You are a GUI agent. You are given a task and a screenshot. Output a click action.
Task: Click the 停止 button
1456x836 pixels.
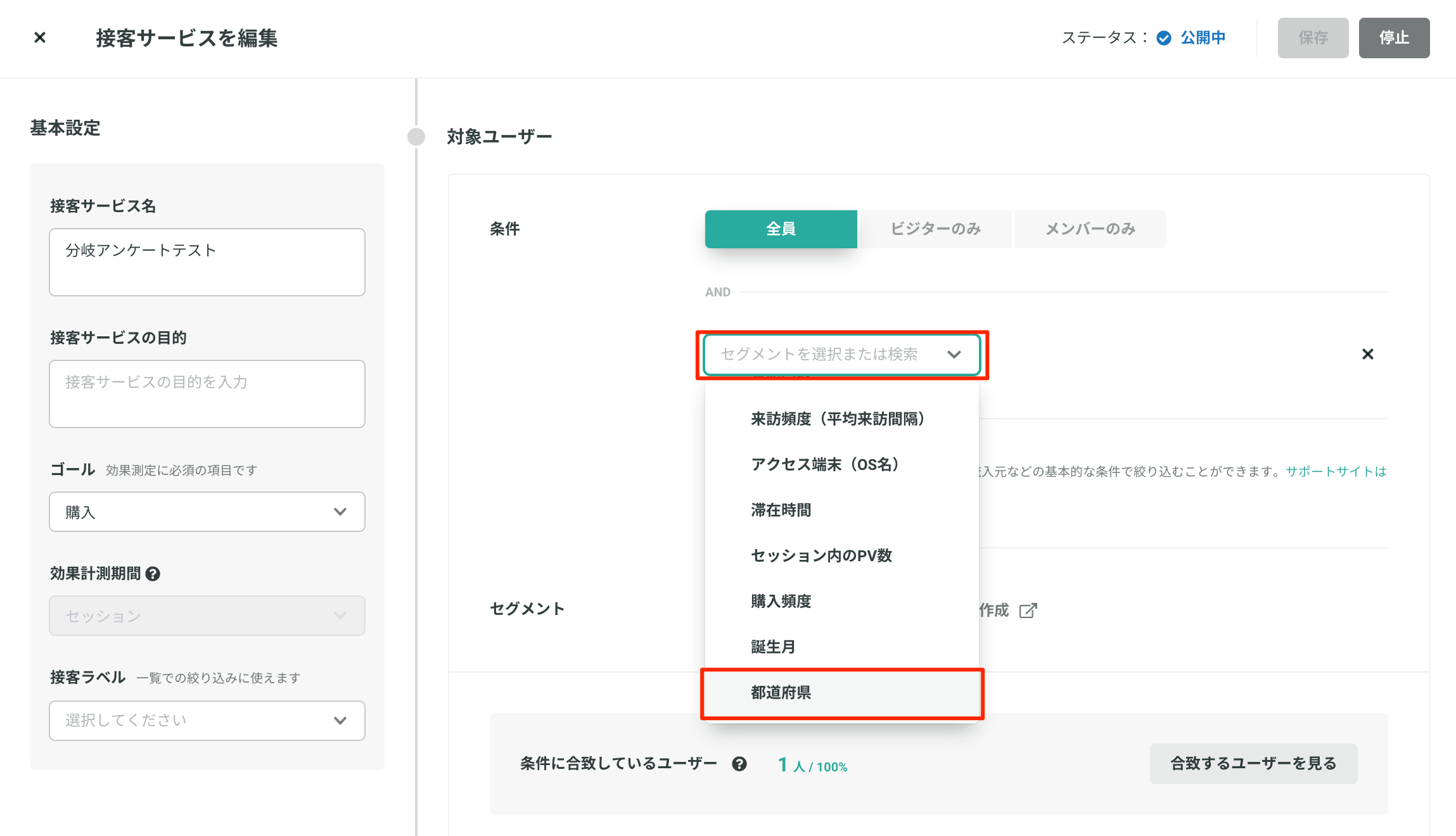pyautogui.click(x=1394, y=38)
